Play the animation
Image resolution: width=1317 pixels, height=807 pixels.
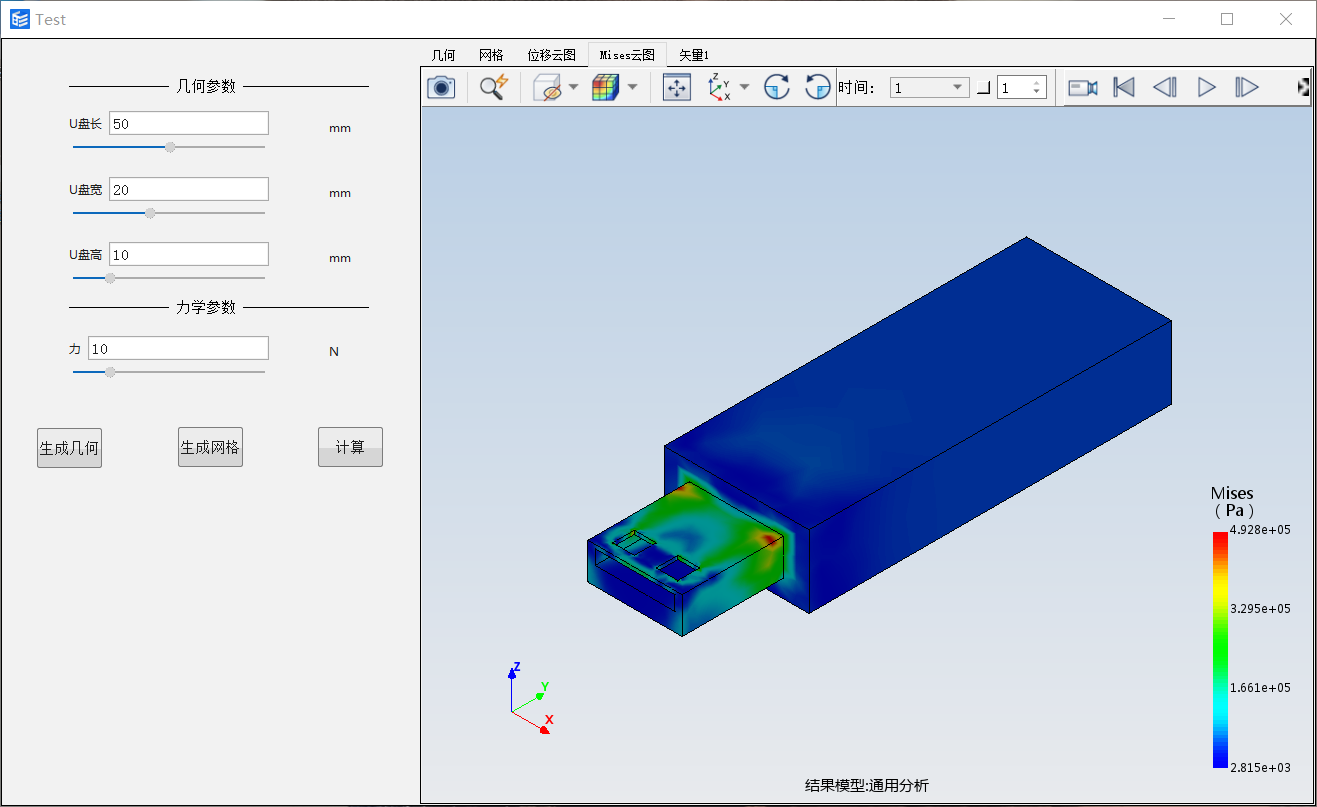point(1206,88)
